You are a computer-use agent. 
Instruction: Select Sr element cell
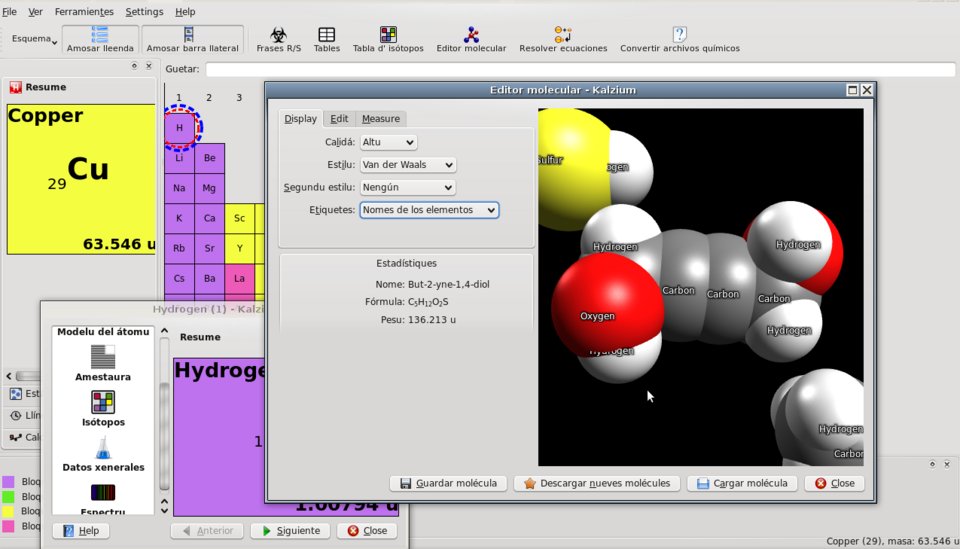tap(209, 248)
